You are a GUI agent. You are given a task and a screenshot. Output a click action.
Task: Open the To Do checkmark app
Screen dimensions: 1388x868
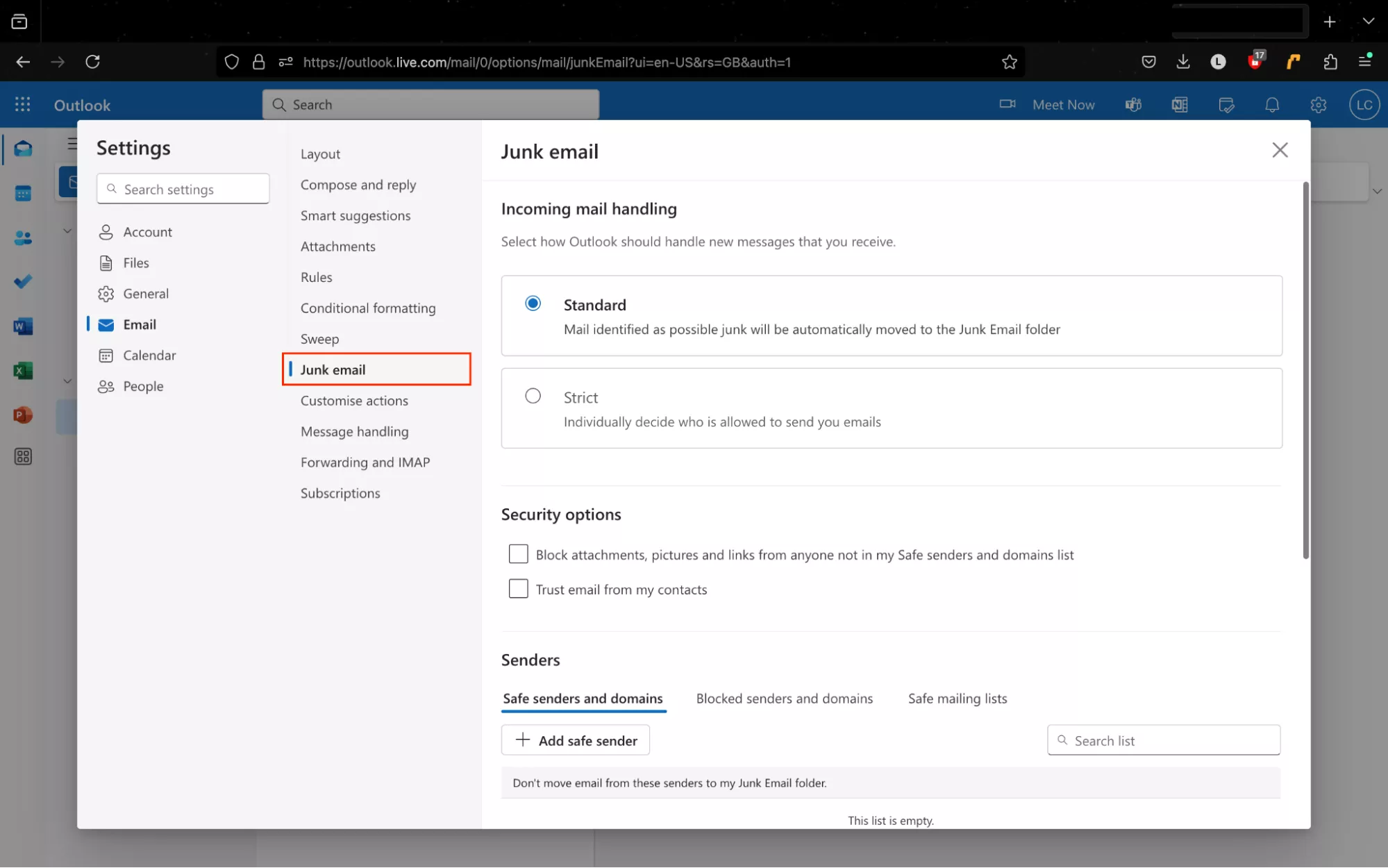(23, 282)
